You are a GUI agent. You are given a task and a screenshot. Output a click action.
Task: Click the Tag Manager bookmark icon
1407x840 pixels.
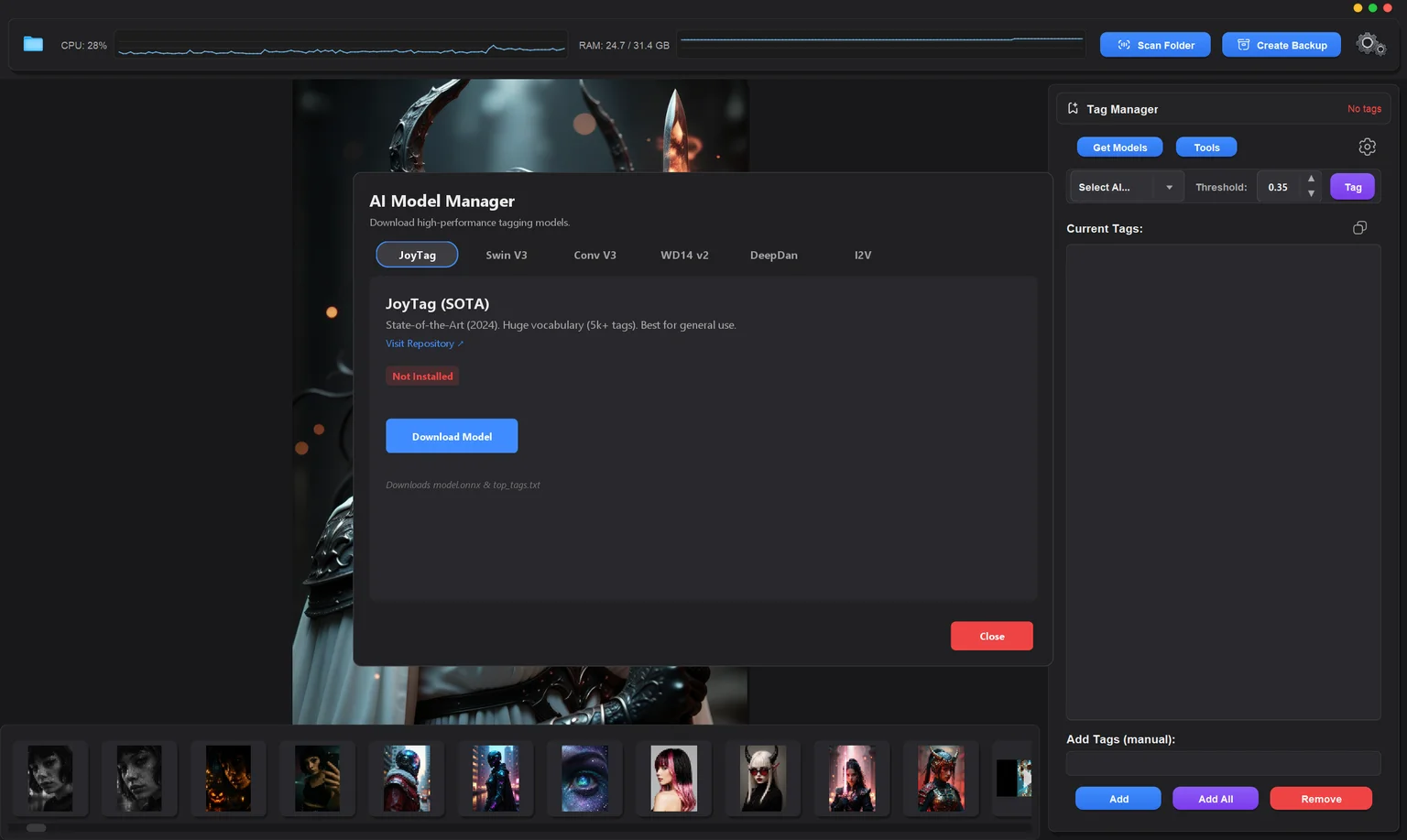click(1073, 108)
